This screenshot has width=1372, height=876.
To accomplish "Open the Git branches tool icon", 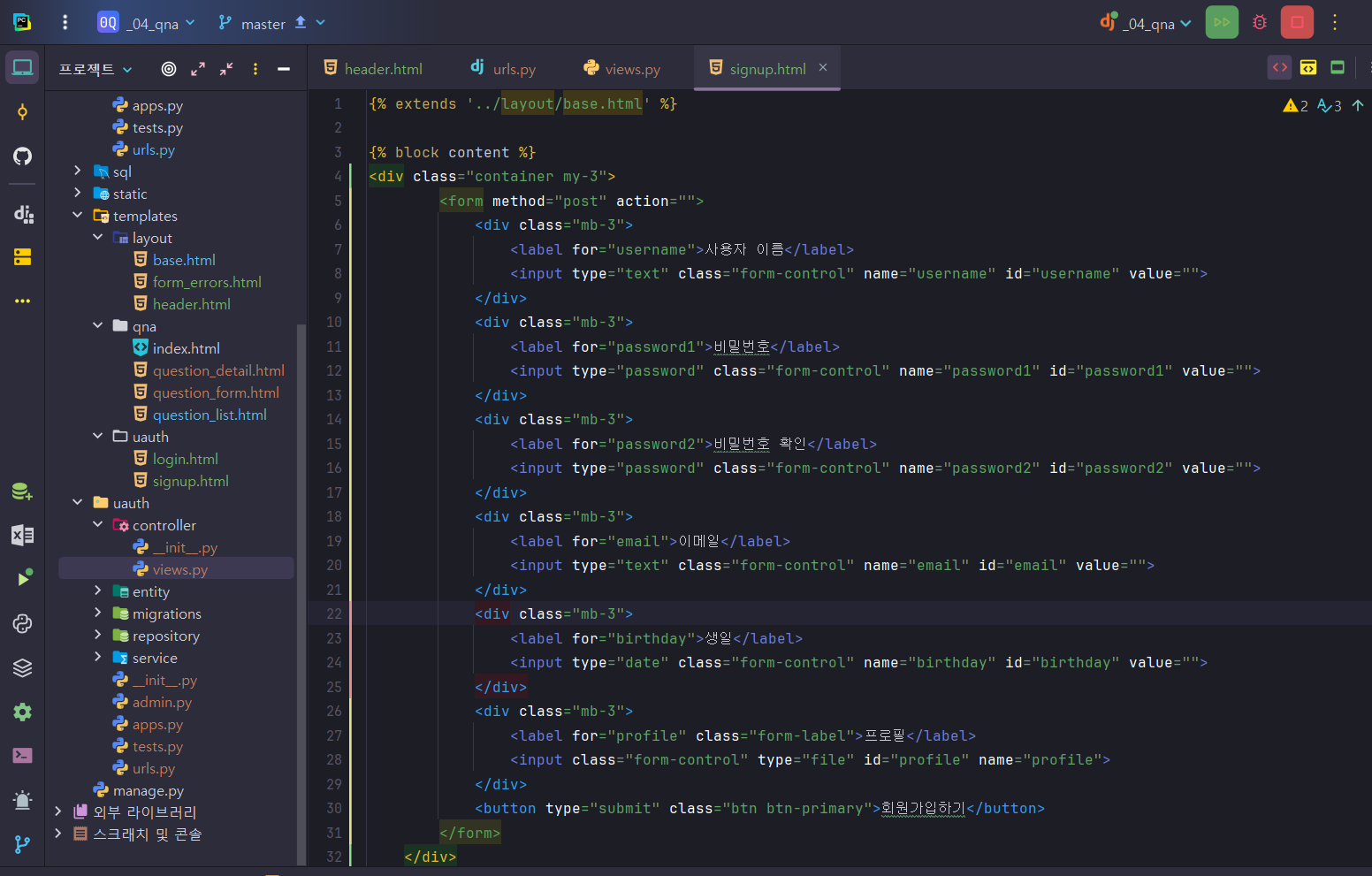I will pyautogui.click(x=22, y=844).
